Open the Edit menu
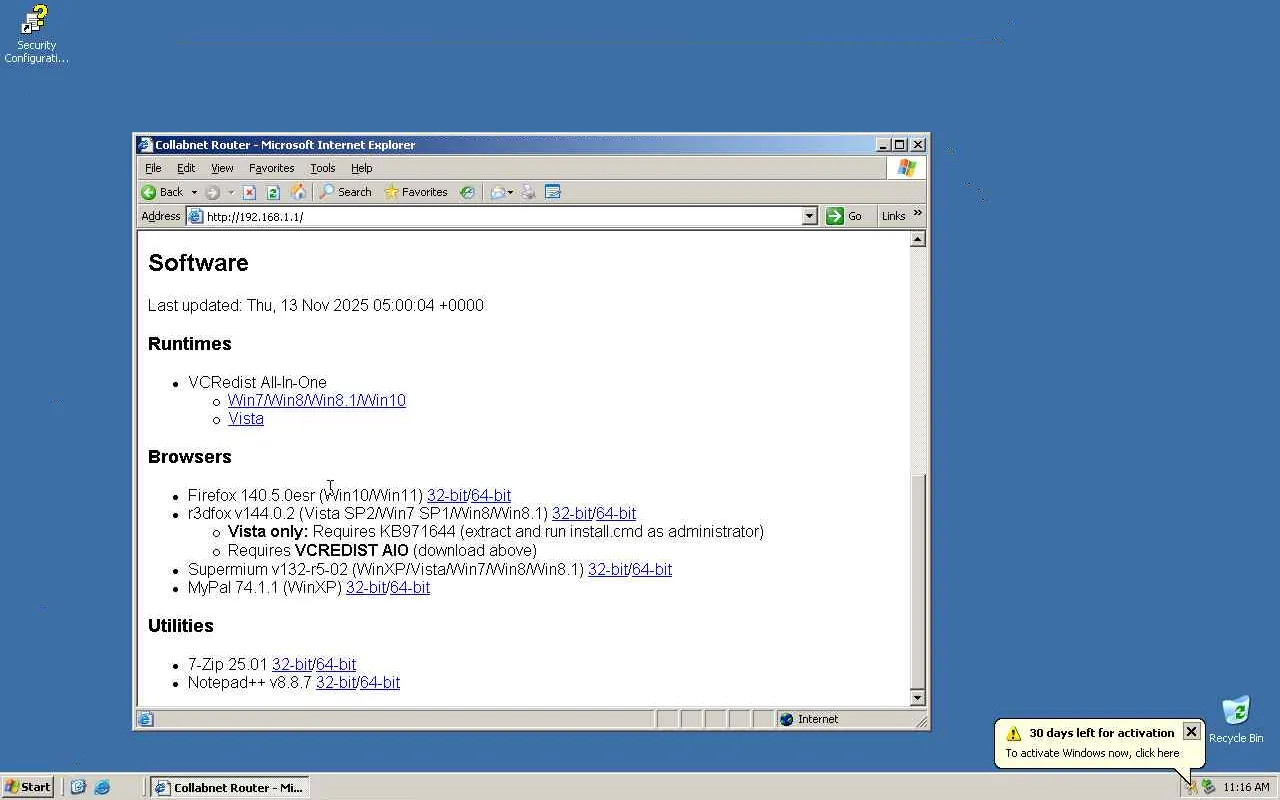Screen dimensions: 1280x800 (x=186, y=168)
